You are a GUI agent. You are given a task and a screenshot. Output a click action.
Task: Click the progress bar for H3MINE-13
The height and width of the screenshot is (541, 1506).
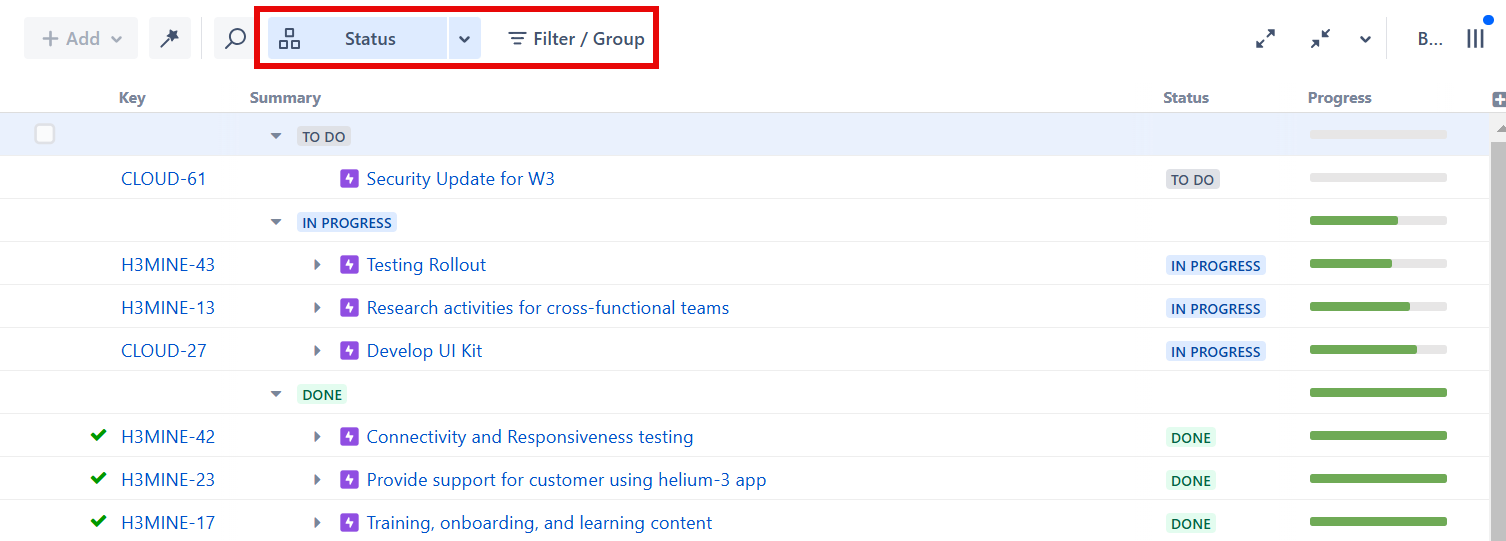pyautogui.click(x=1377, y=307)
